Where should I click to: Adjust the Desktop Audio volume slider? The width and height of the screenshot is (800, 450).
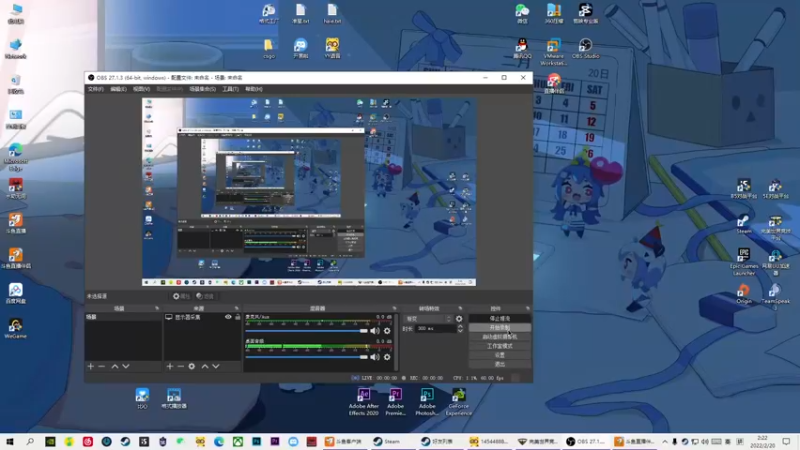click(x=307, y=357)
